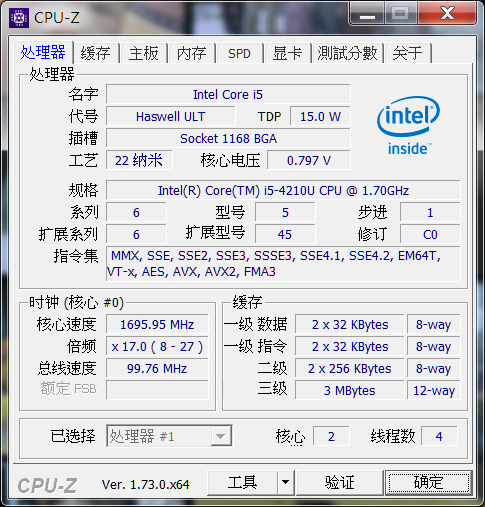Image resolution: width=485 pixels, height=507 pixels.
Task: Click the 确定 button
Action: pyautogui.click(x=428, y=482)
